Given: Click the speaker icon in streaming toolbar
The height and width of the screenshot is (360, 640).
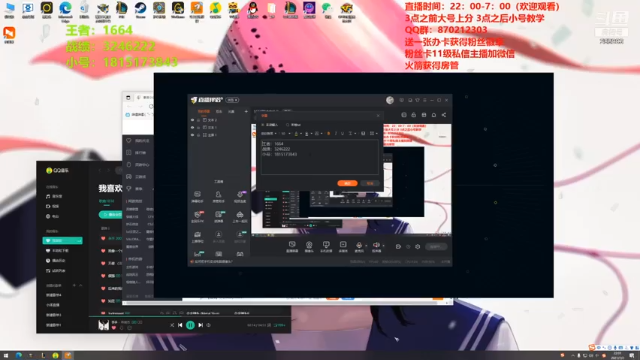Looking at the screenshot, I should (376, 246).
